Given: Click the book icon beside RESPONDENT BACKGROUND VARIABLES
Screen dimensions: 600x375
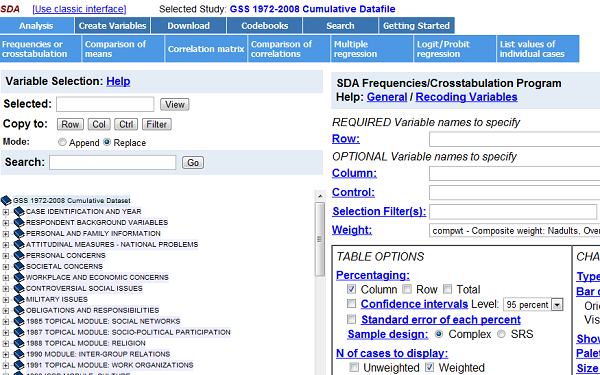Looking at the screenshot, I should pos(19,223).
